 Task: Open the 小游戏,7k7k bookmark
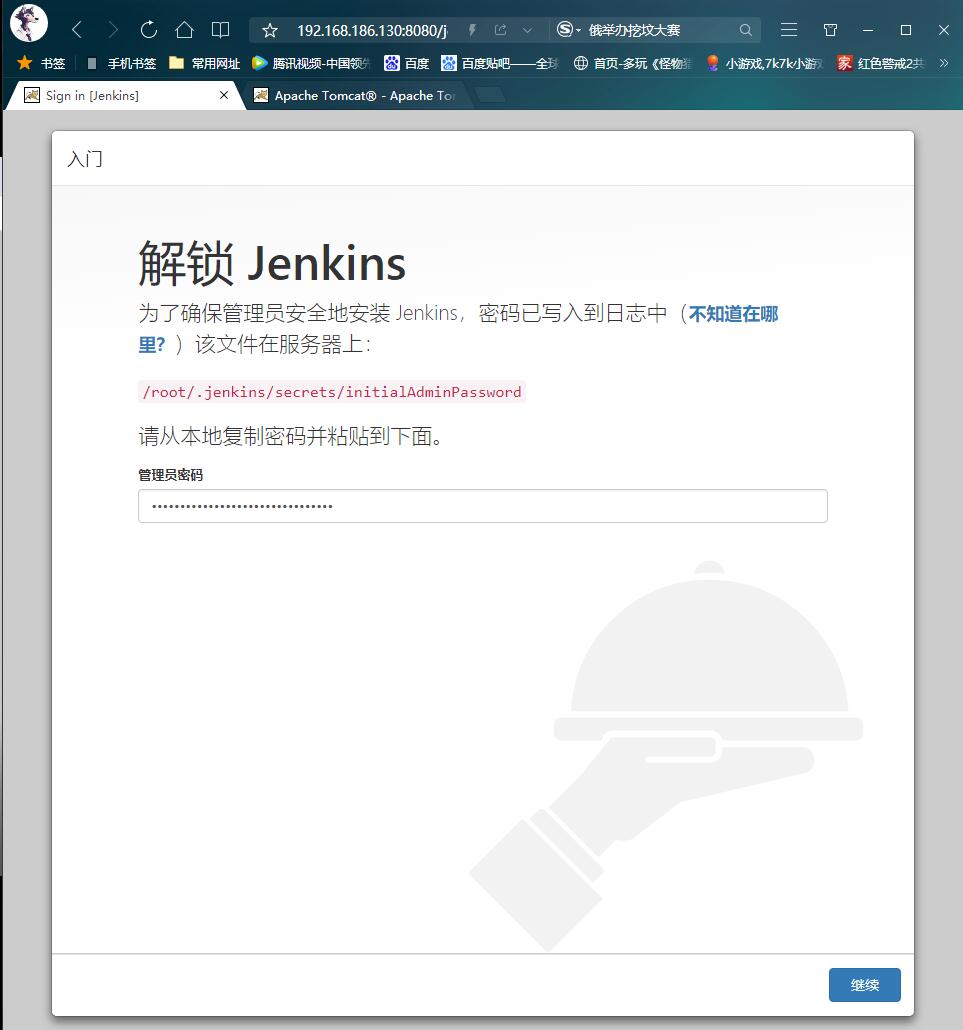tap(765, 63)
